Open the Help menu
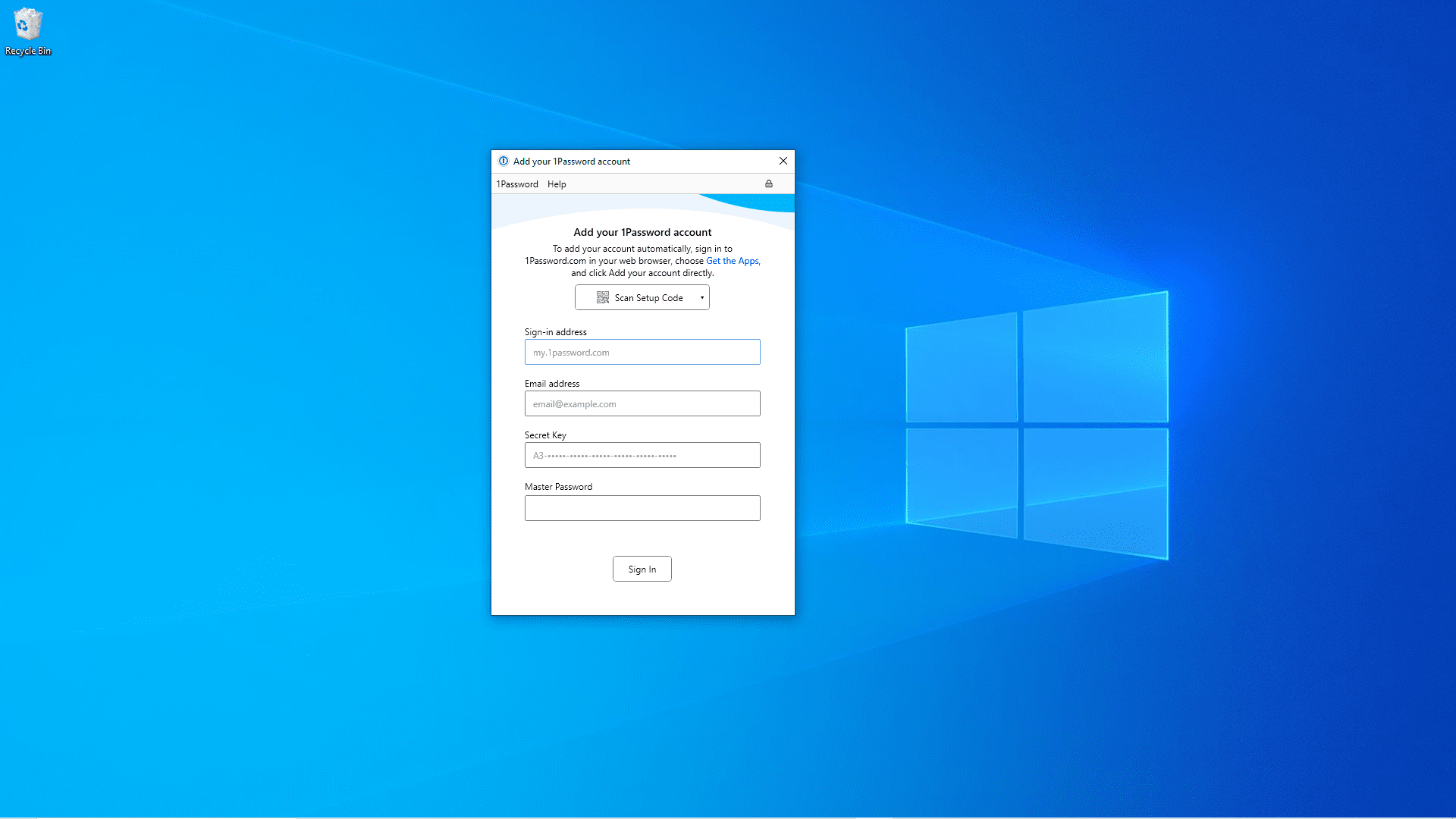This screenshot has height=819, width=1456. (x=557, y=184)
